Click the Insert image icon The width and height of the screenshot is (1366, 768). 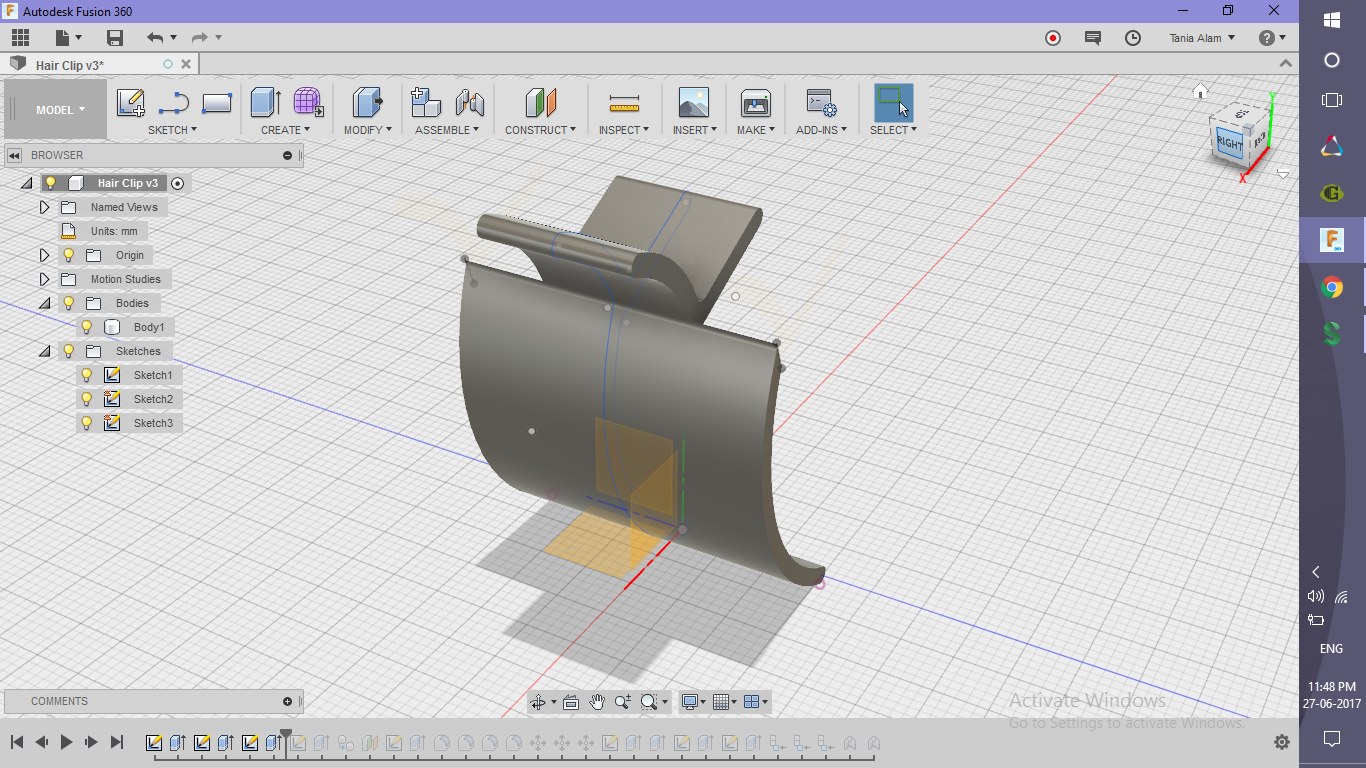coord(693,103)
